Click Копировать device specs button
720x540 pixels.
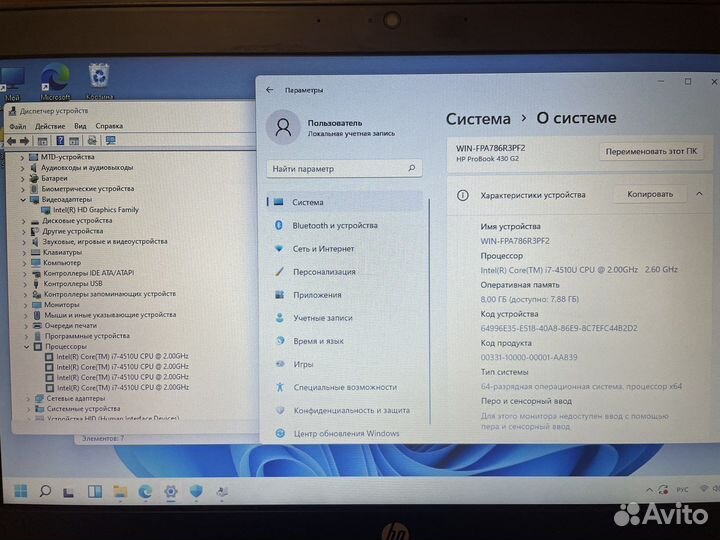coord(650,194)
